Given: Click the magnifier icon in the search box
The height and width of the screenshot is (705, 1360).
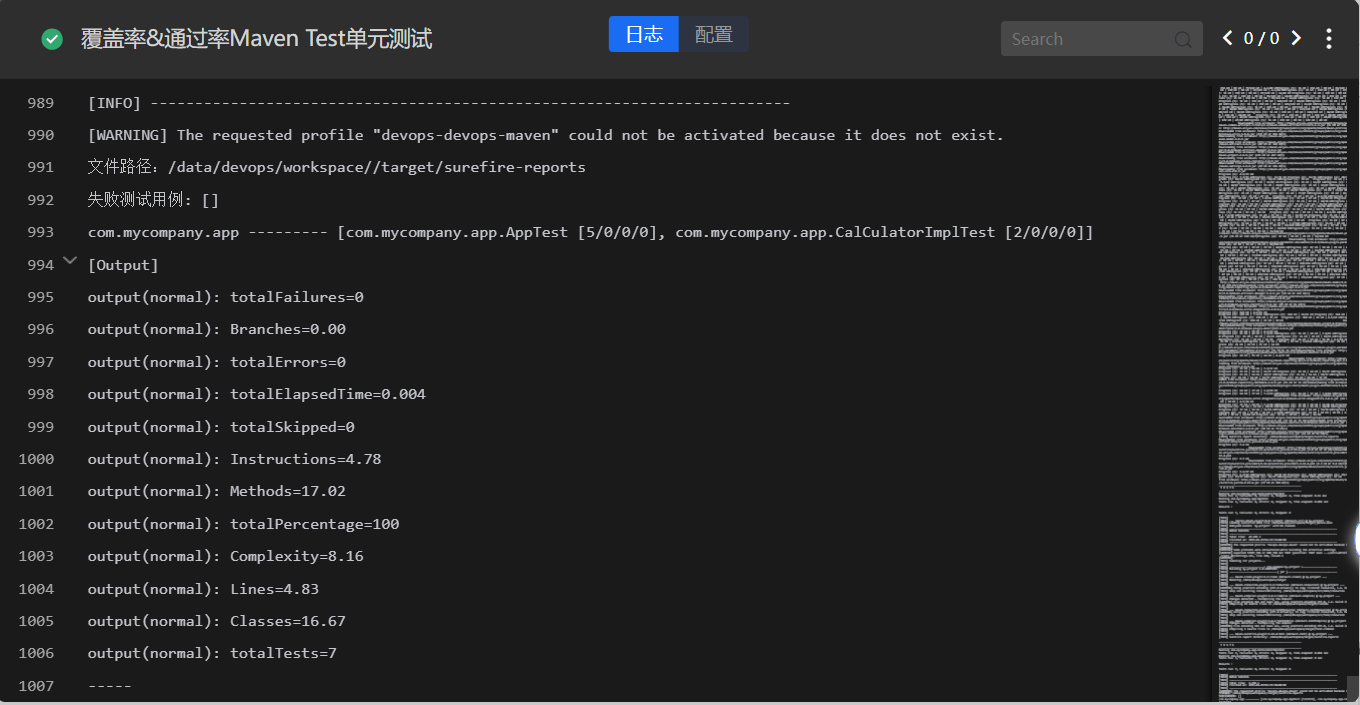Looking at the screenshot, I should point(1183,40).
